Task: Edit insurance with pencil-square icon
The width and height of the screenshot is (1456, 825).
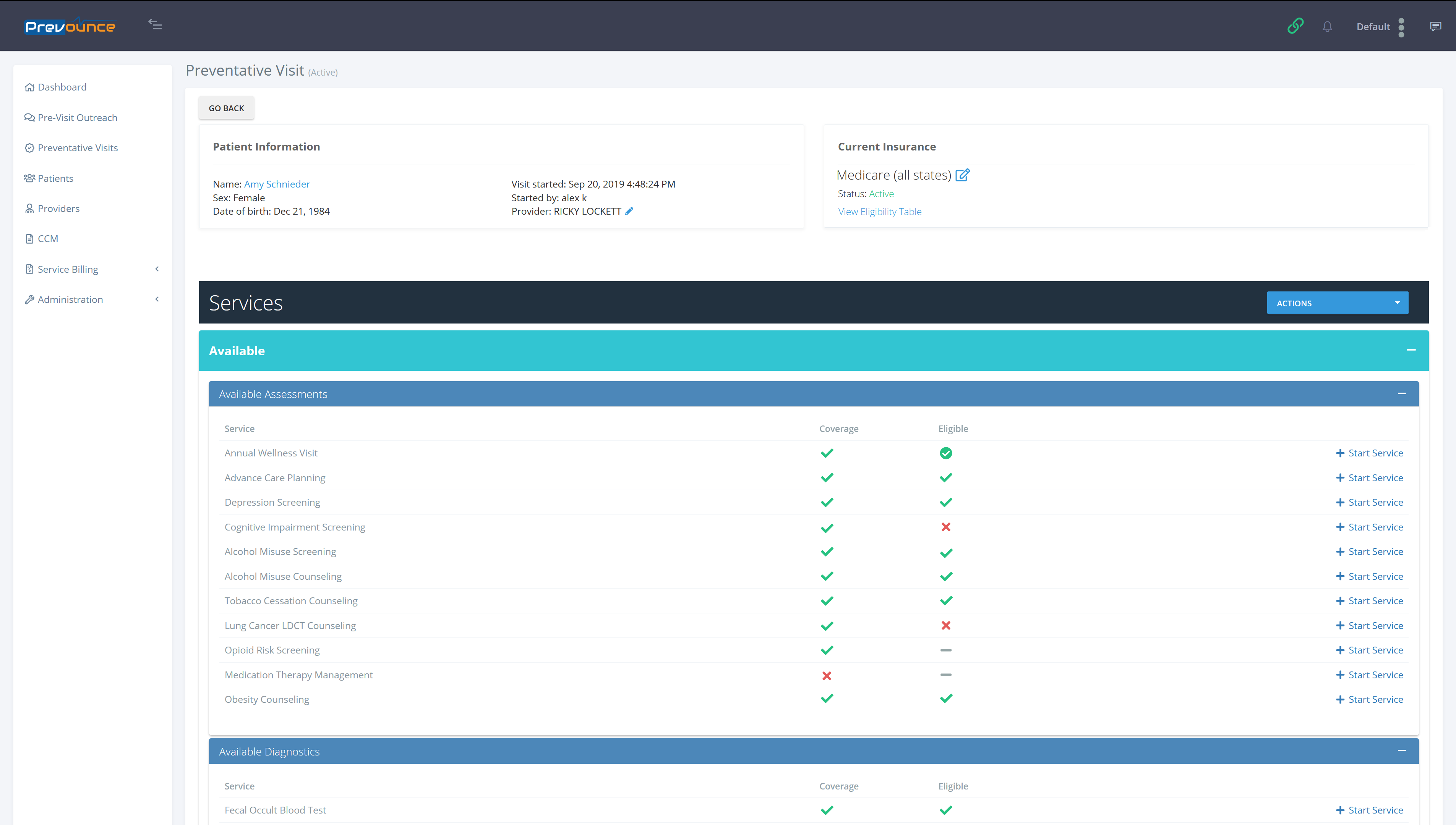Action: click(962, 175)
